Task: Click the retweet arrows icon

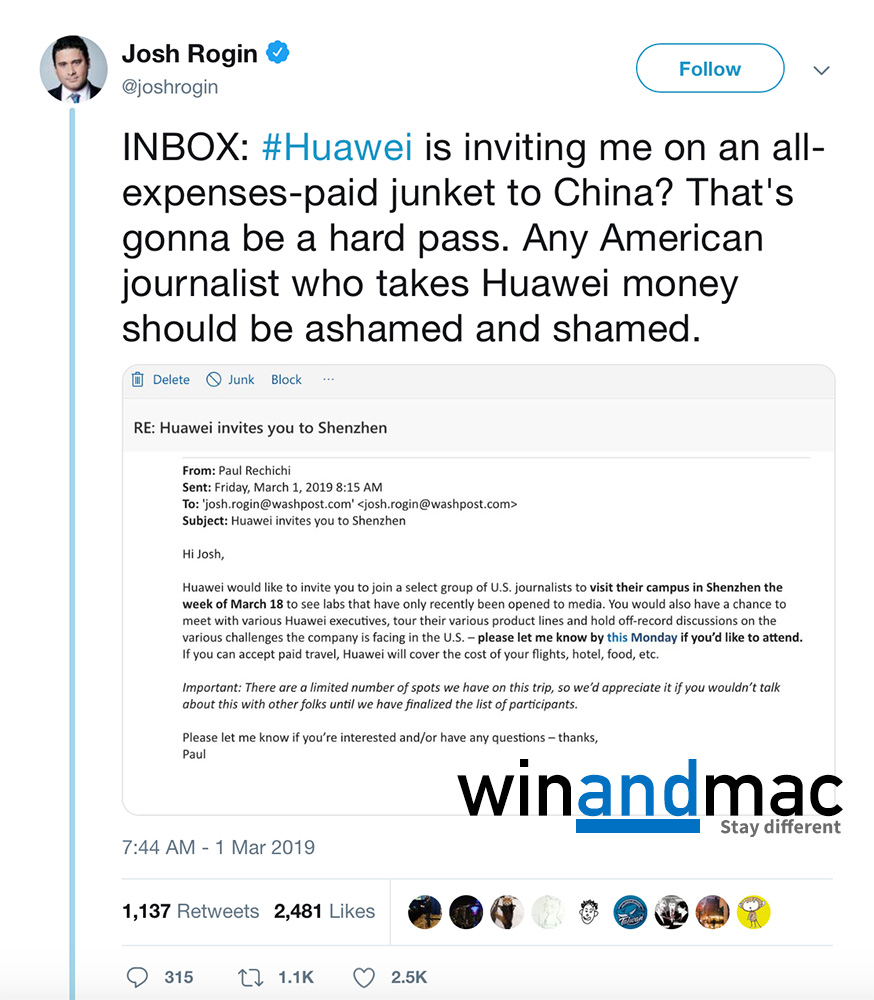Action: tap(251, 977)
